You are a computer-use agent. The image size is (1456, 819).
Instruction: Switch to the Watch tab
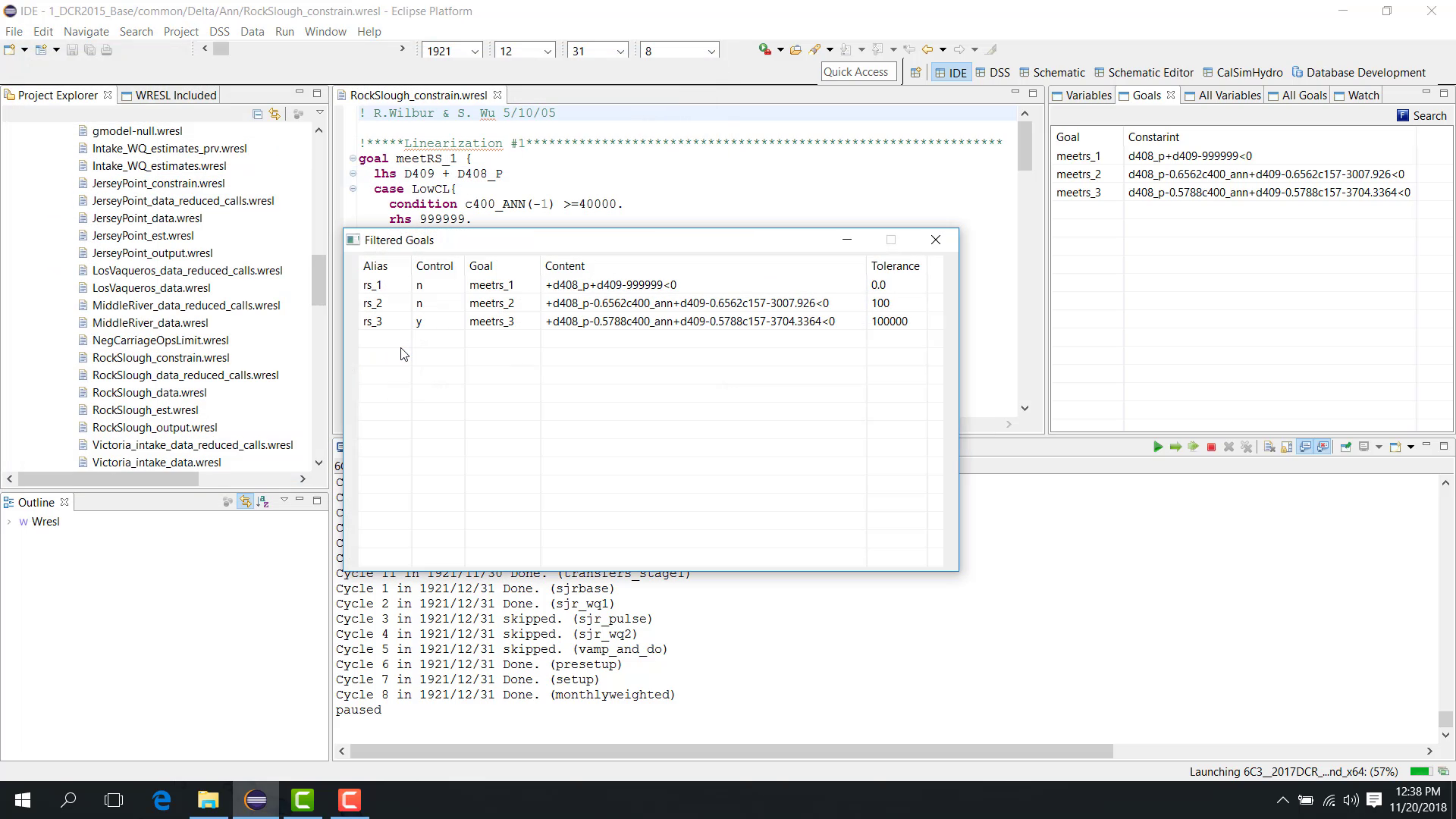pyautogui.click(x=1356, y=95)
